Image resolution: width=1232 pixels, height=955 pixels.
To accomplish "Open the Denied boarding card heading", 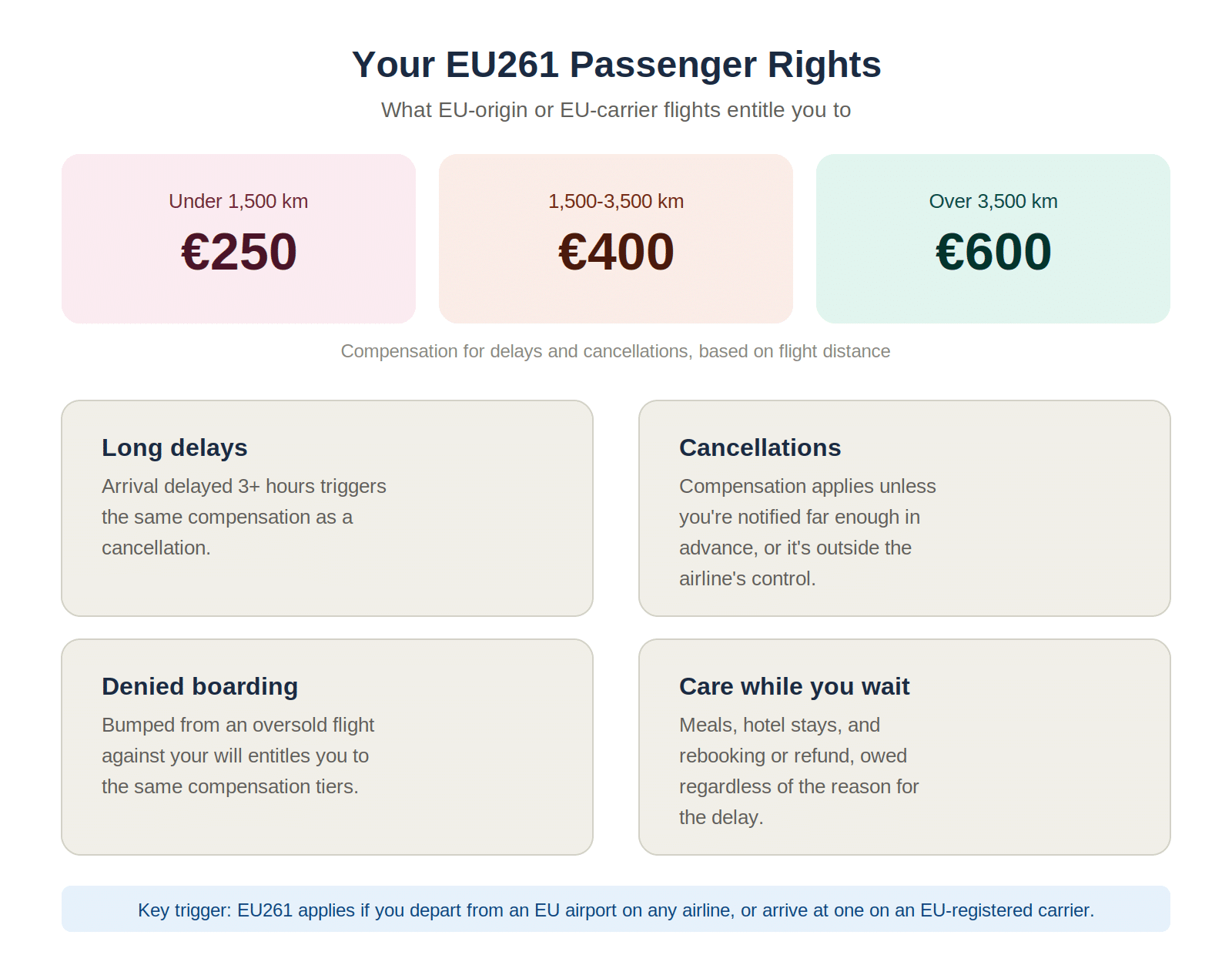I will pos(200,686).
